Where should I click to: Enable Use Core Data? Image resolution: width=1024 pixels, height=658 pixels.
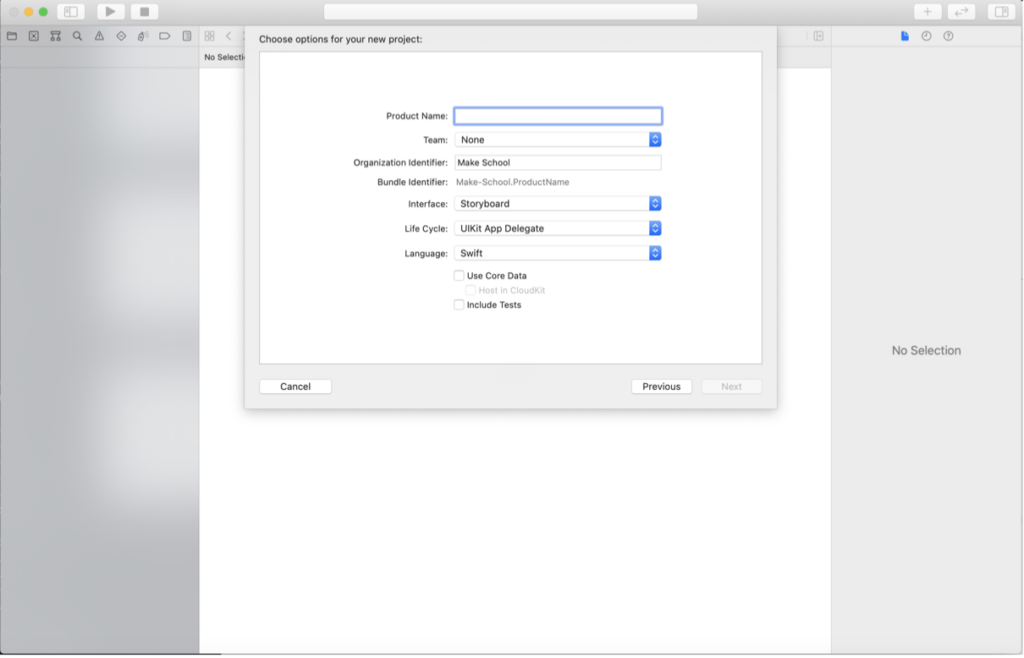tap(457, 276)
